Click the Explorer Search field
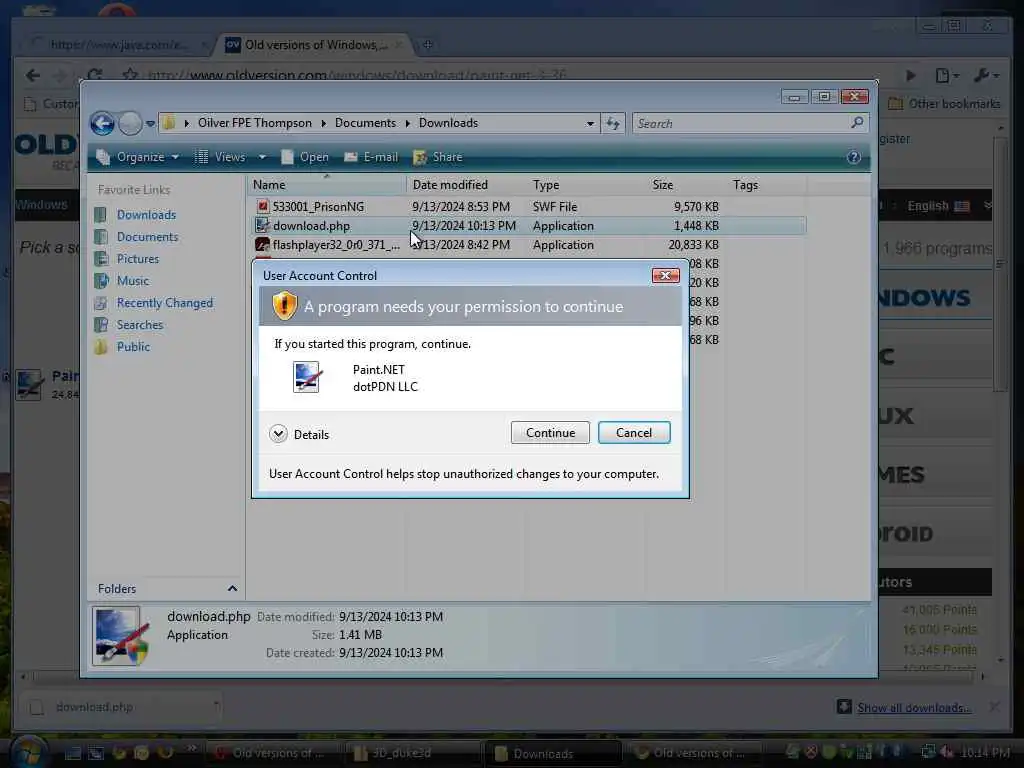 tap(750, 123)
